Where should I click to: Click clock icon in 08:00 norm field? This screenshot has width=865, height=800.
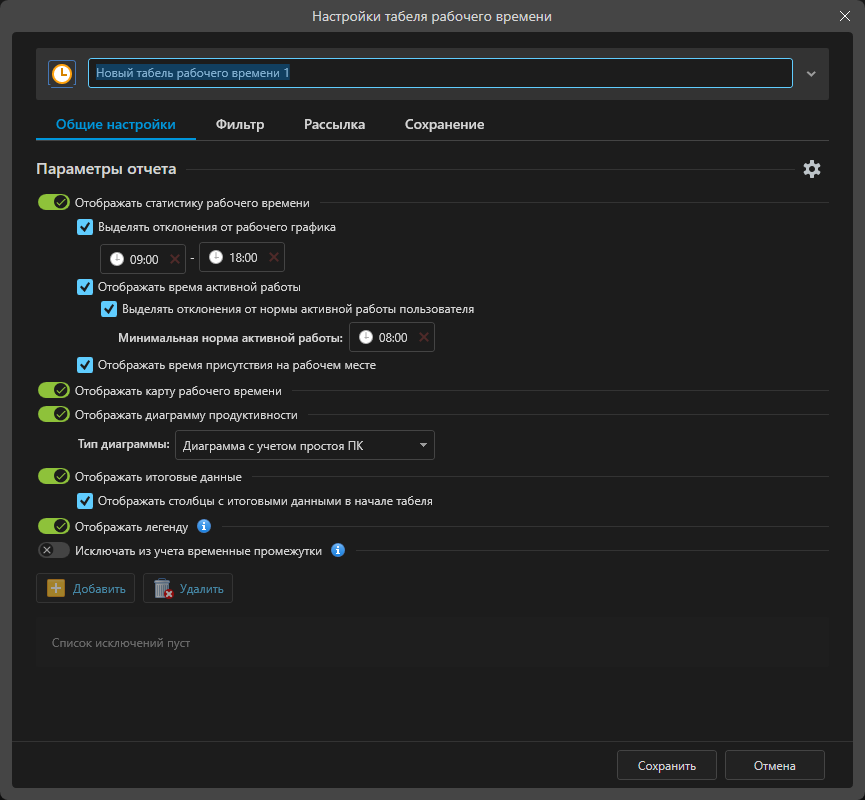366,338
